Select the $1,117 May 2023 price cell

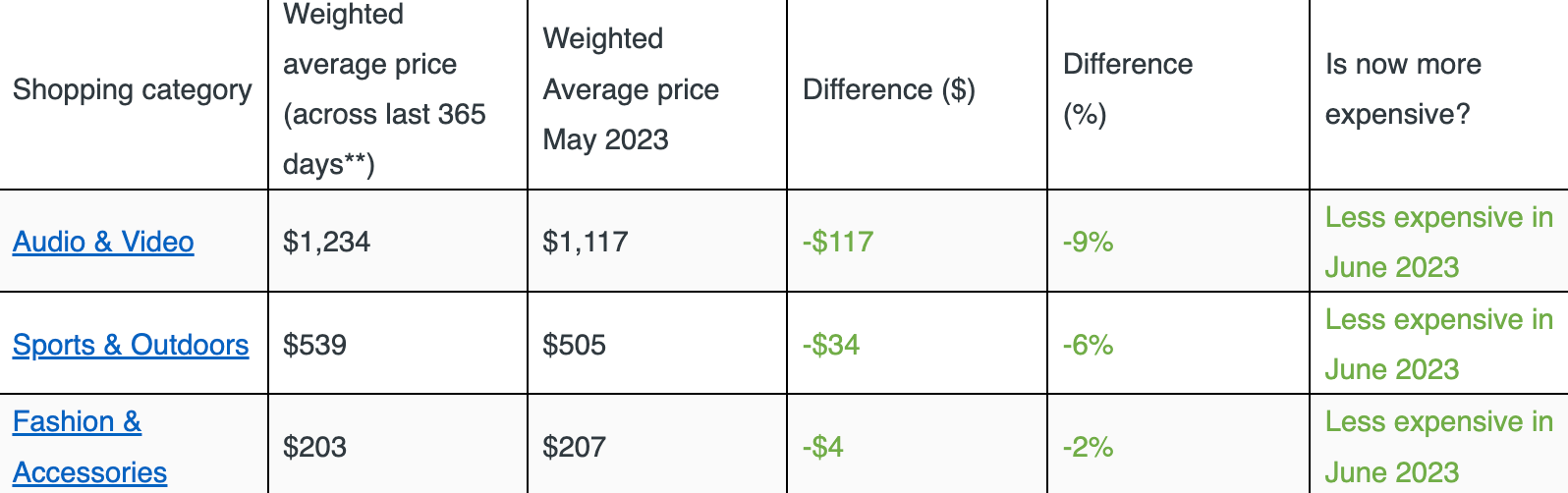[x=585, y=242]
